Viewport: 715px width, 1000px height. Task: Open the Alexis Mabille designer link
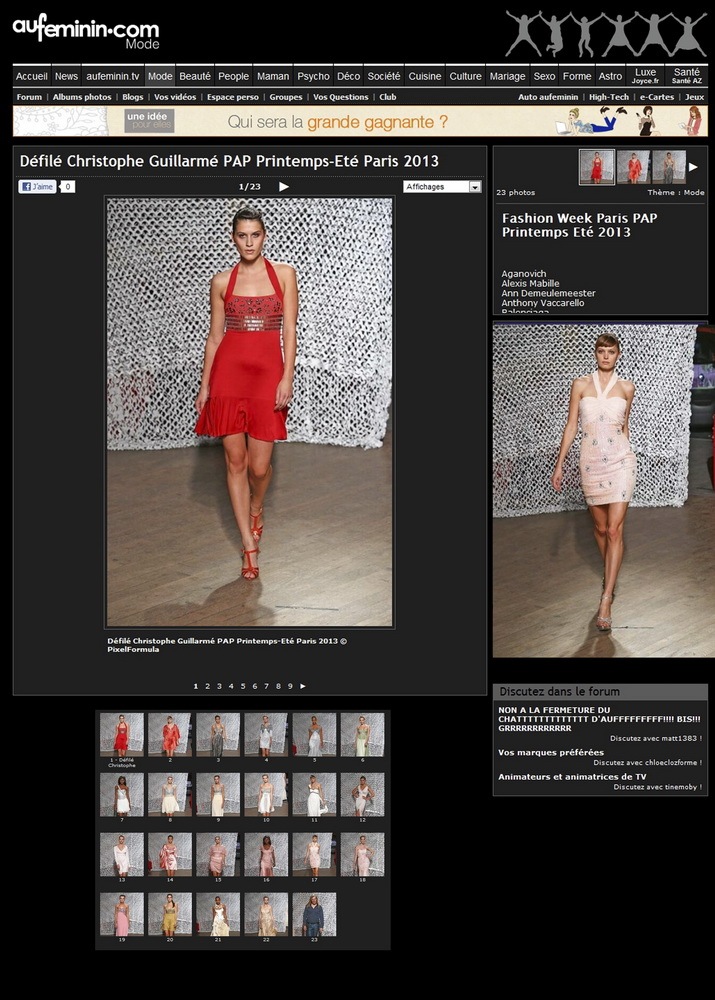pyautogui.click(x=530, y=283)
